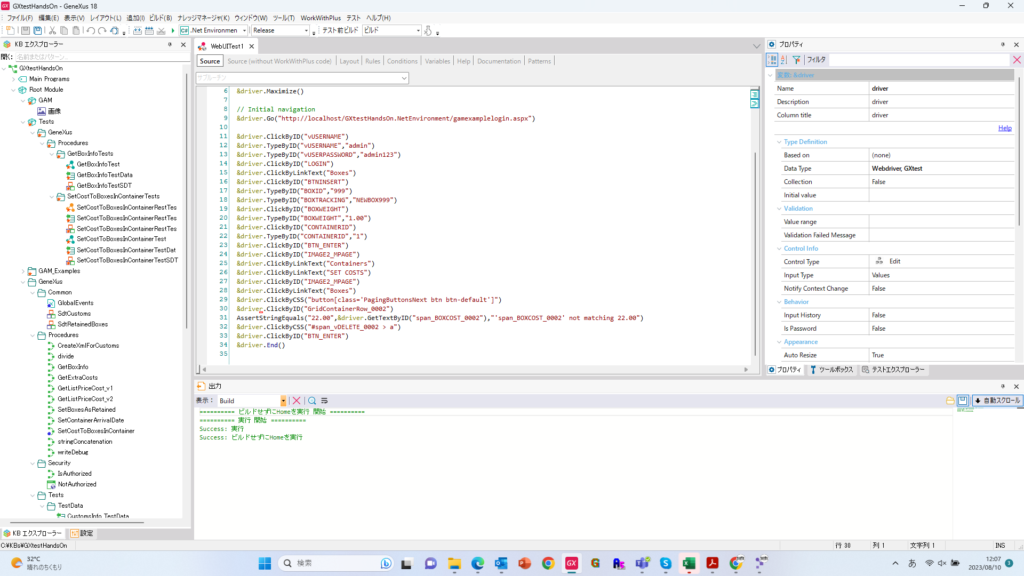Click the GeneXus icon on the taskbar
The image size is (1024, 576).
pos(571,564)
